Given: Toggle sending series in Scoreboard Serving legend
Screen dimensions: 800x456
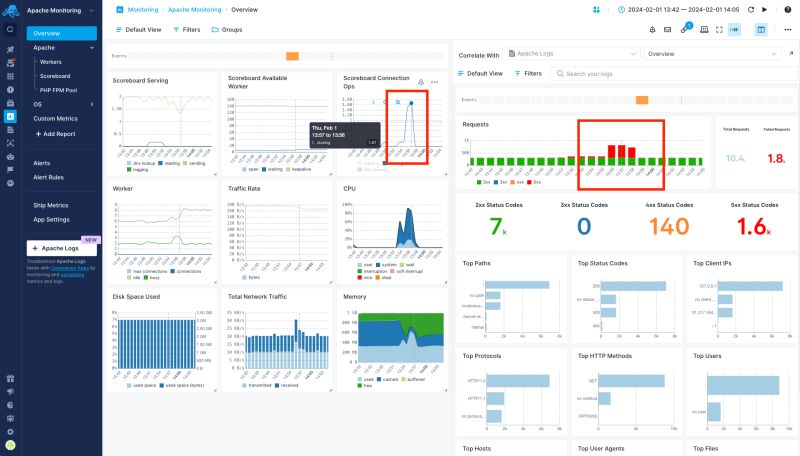Looking at the screenshot, I should [x=194, y=163].
